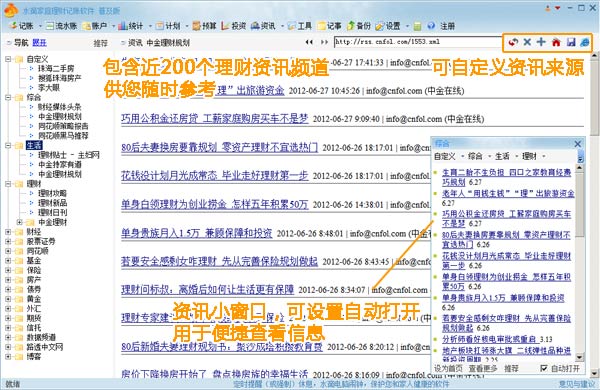
Task: Click 设为首页 in the news popup
Action: click(x=448, y=368)
